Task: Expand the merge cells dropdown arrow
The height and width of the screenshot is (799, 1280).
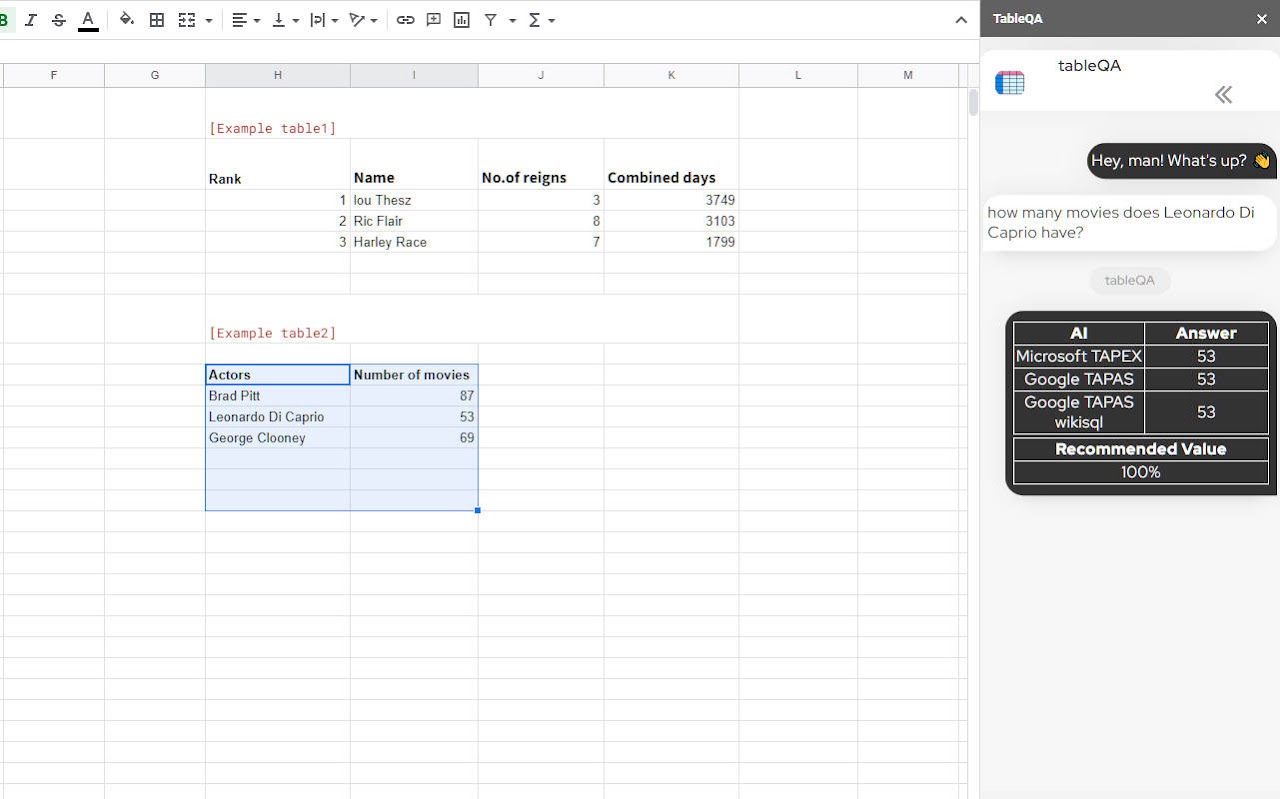Action: click(209, 20)
